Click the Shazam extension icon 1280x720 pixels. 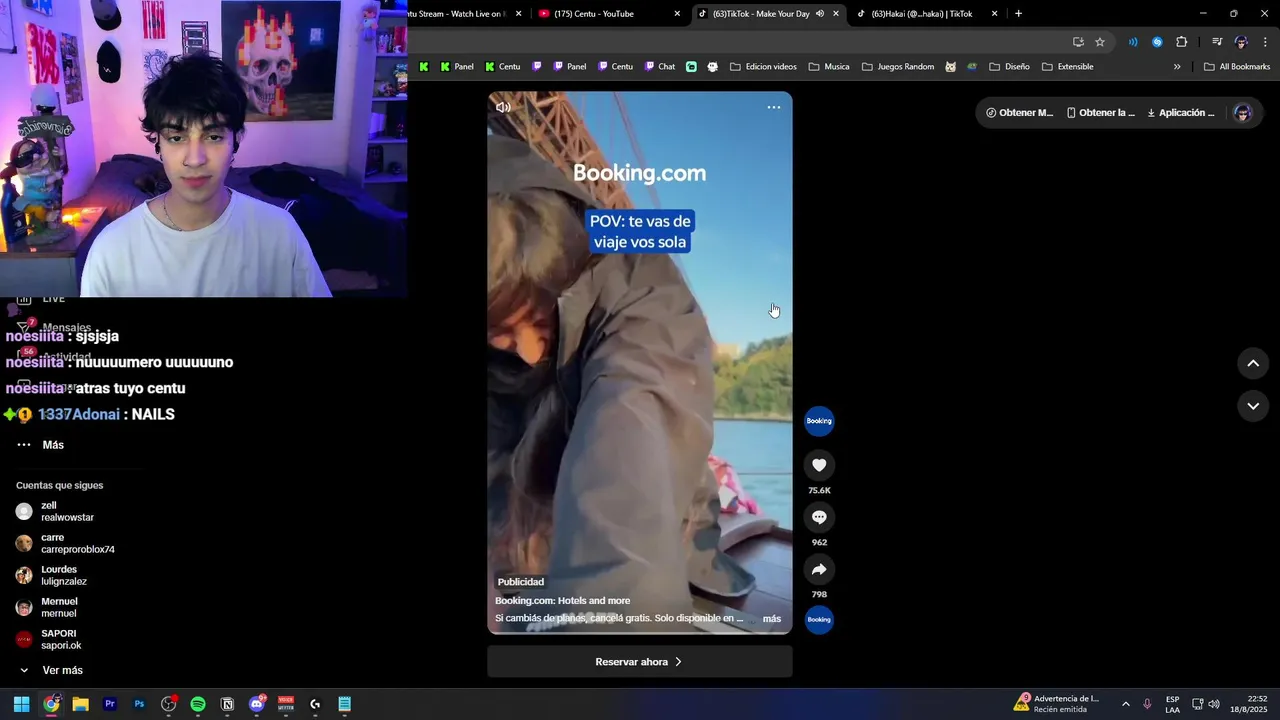tap(1157, 42)
